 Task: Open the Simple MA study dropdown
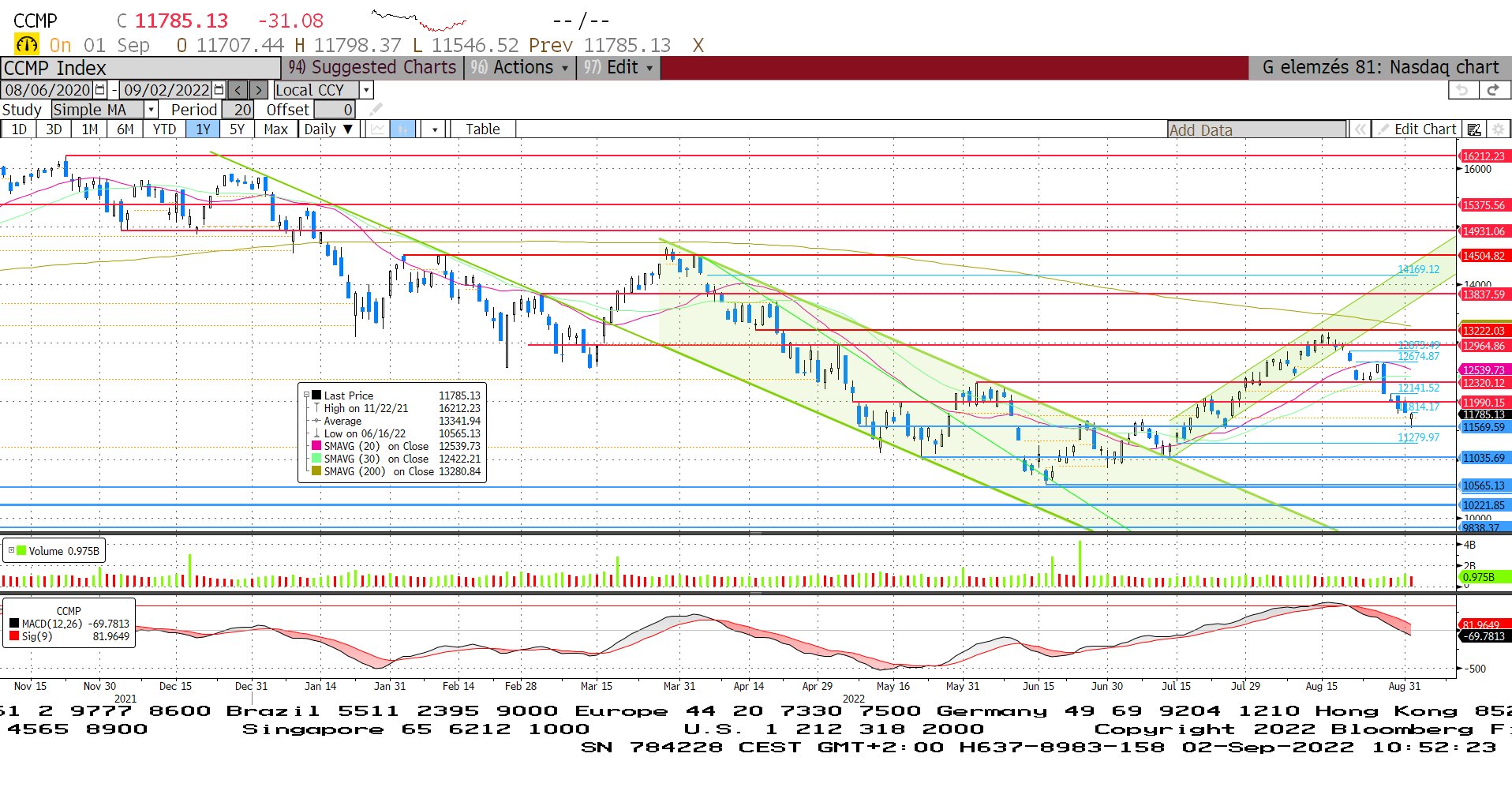click(x=151, y=110)
